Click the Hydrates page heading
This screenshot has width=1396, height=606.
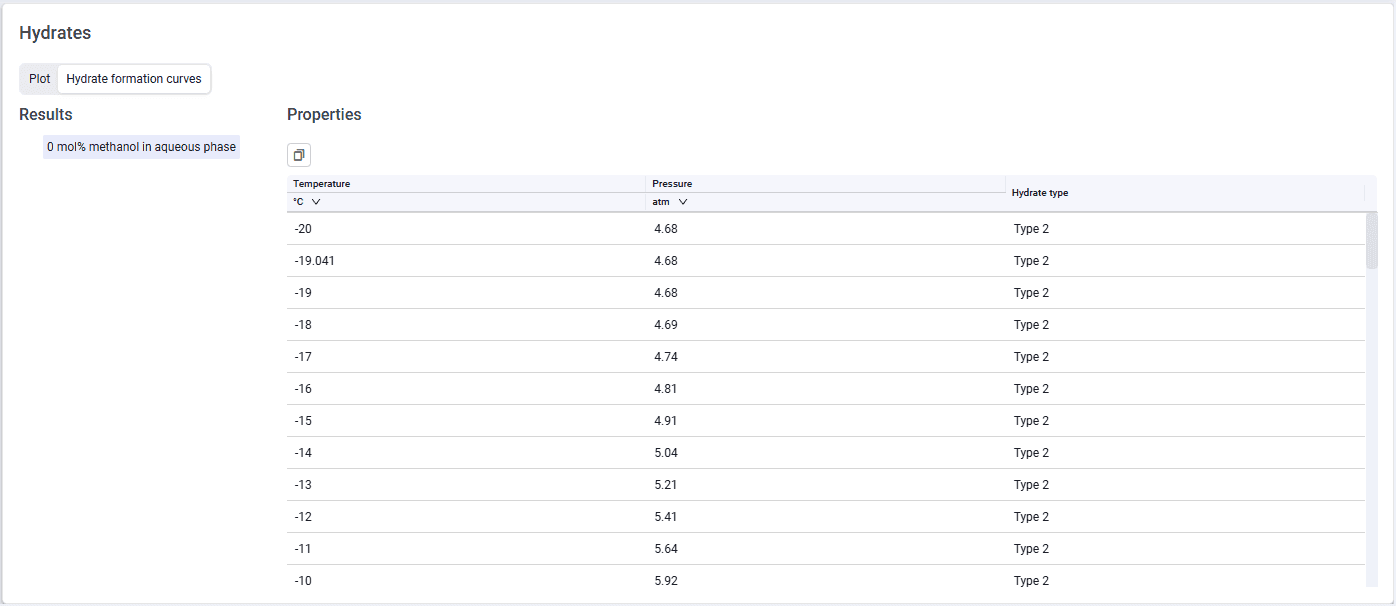click(x=55, y=33)
